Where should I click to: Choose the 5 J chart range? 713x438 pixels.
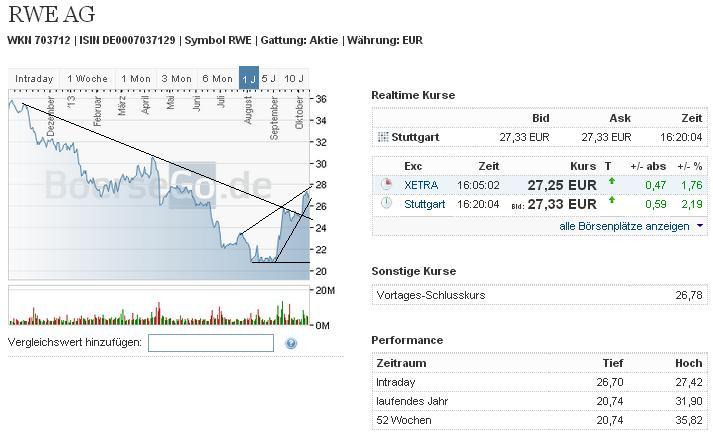pos(269,79)
